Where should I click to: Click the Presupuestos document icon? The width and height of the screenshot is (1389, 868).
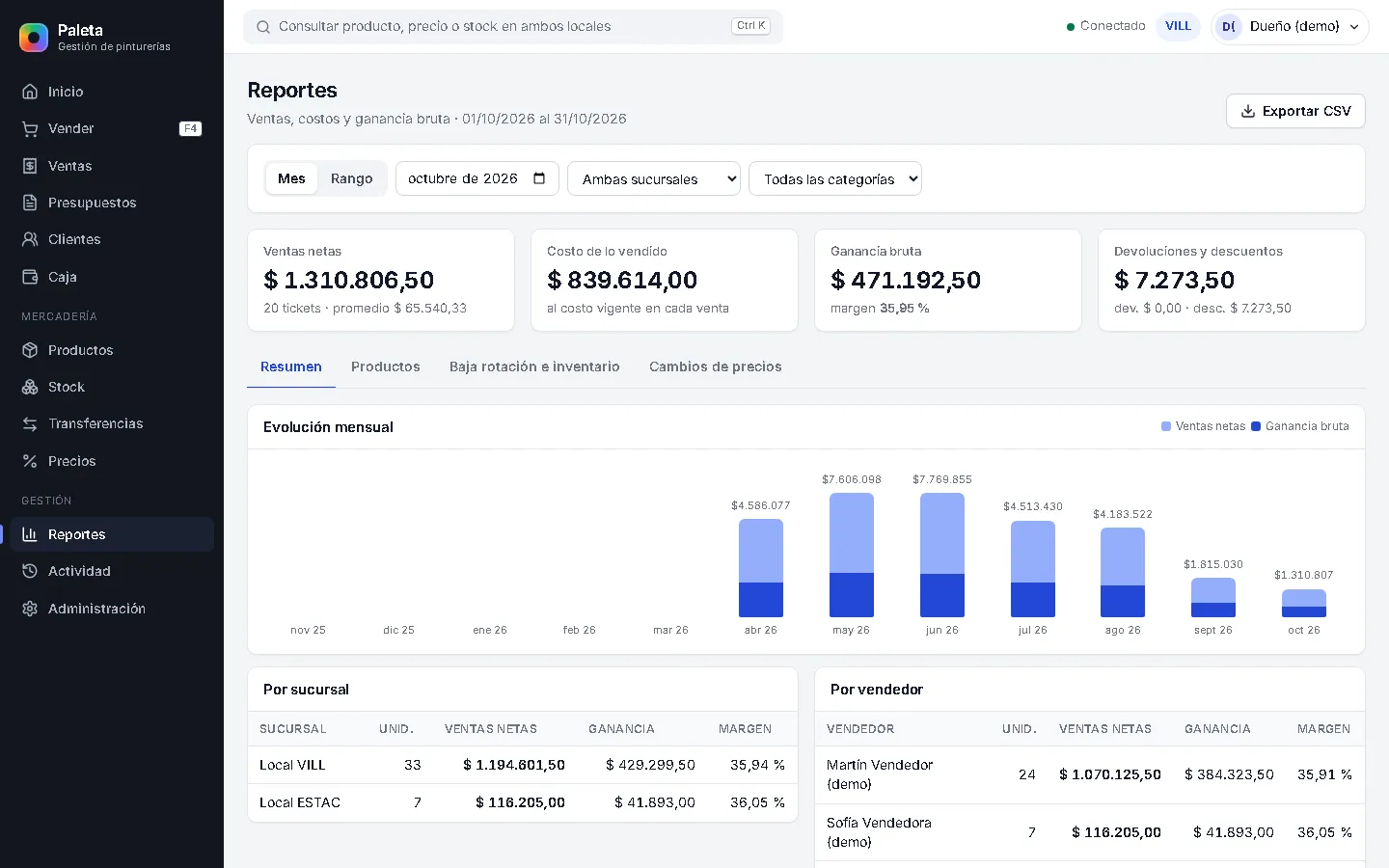pos(30,203)
